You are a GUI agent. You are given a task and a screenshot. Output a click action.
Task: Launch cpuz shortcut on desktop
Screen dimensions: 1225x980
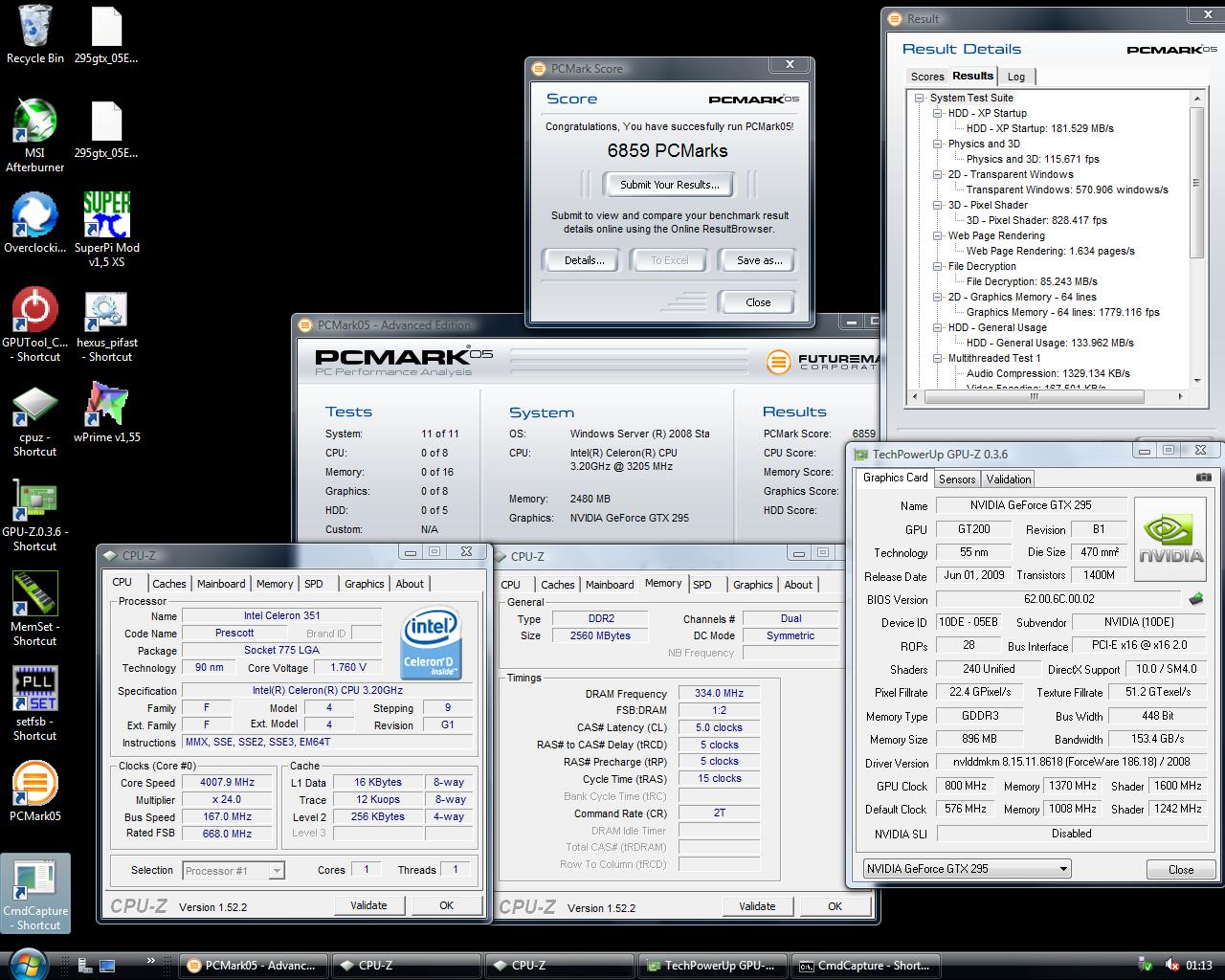click(35, 420)
